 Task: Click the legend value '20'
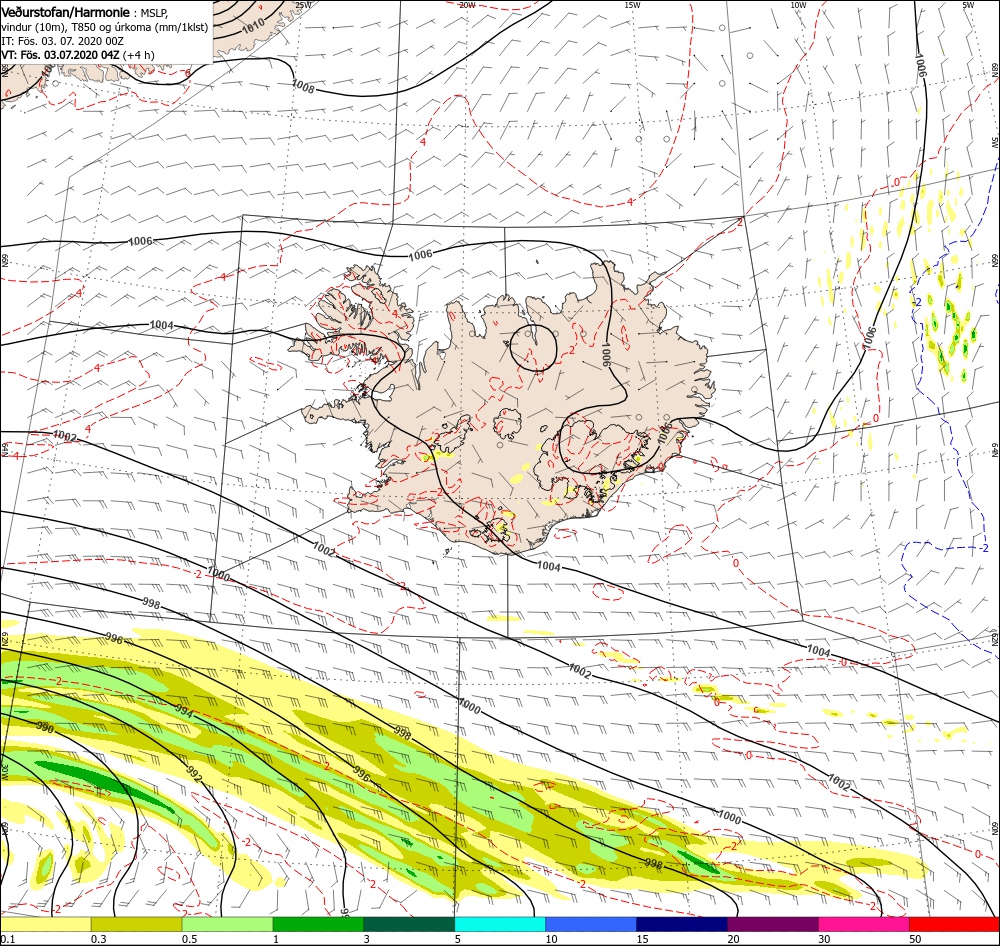[x=733, y=939]
